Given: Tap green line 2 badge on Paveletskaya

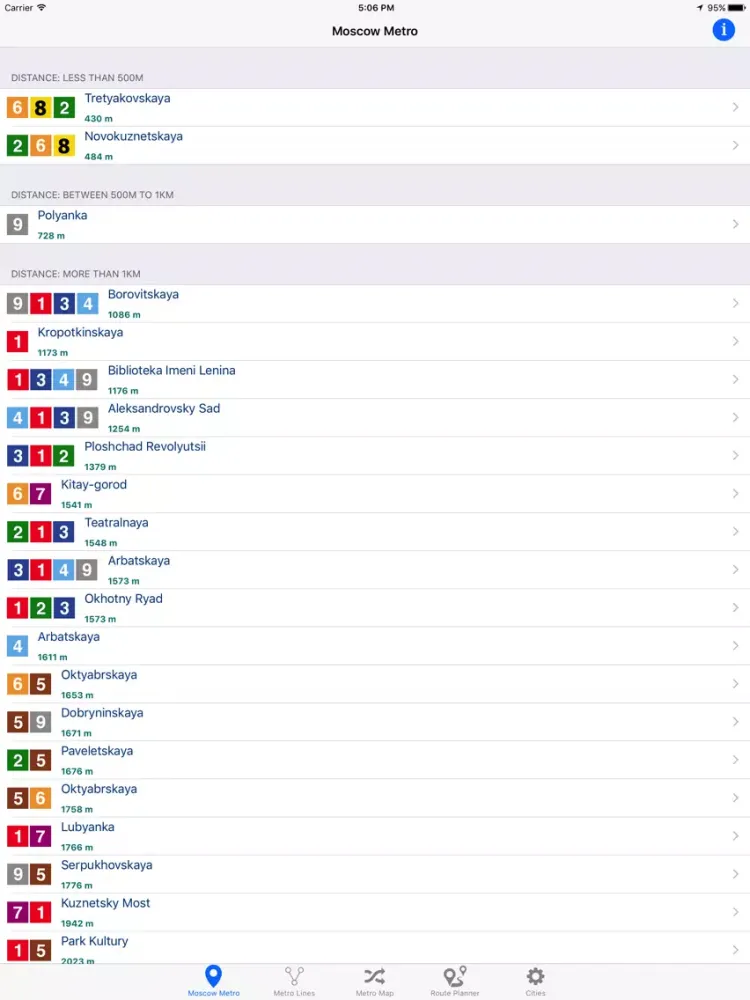Looking at the screenshot, I should [x=17, y=760].
